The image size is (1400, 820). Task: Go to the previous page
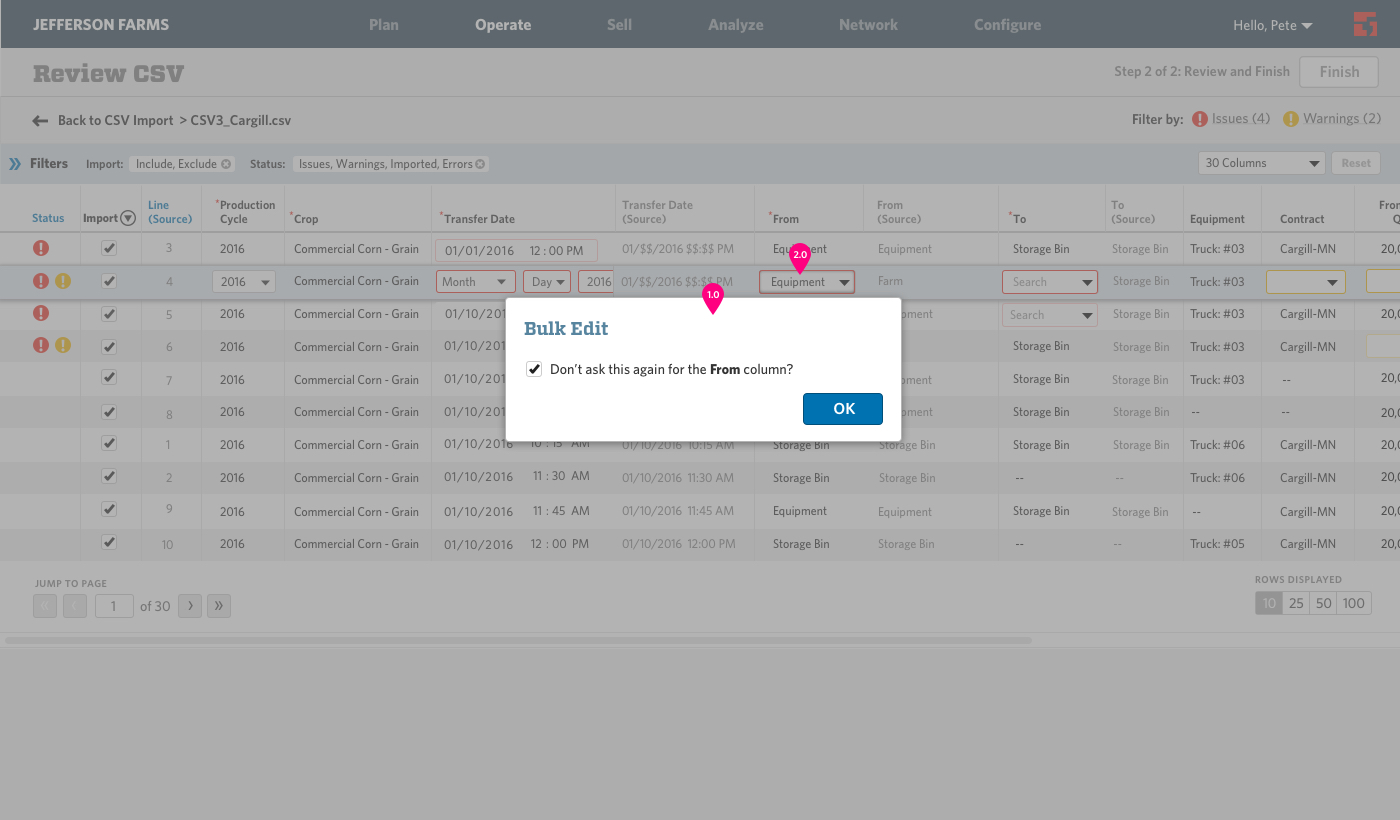pyautogui.click(x=75, y=605)
